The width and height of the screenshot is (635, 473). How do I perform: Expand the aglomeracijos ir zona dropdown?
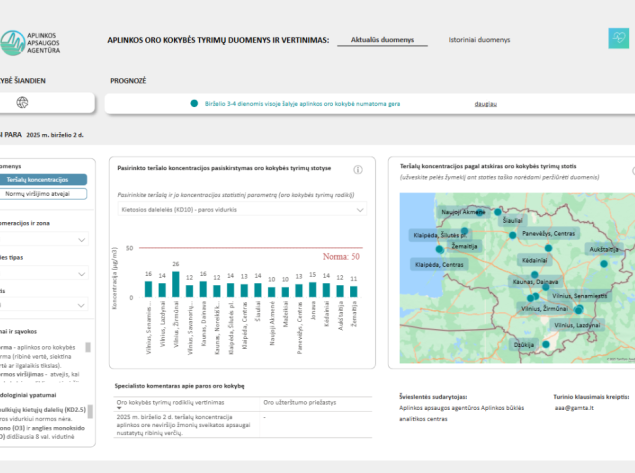pos(44,239)
